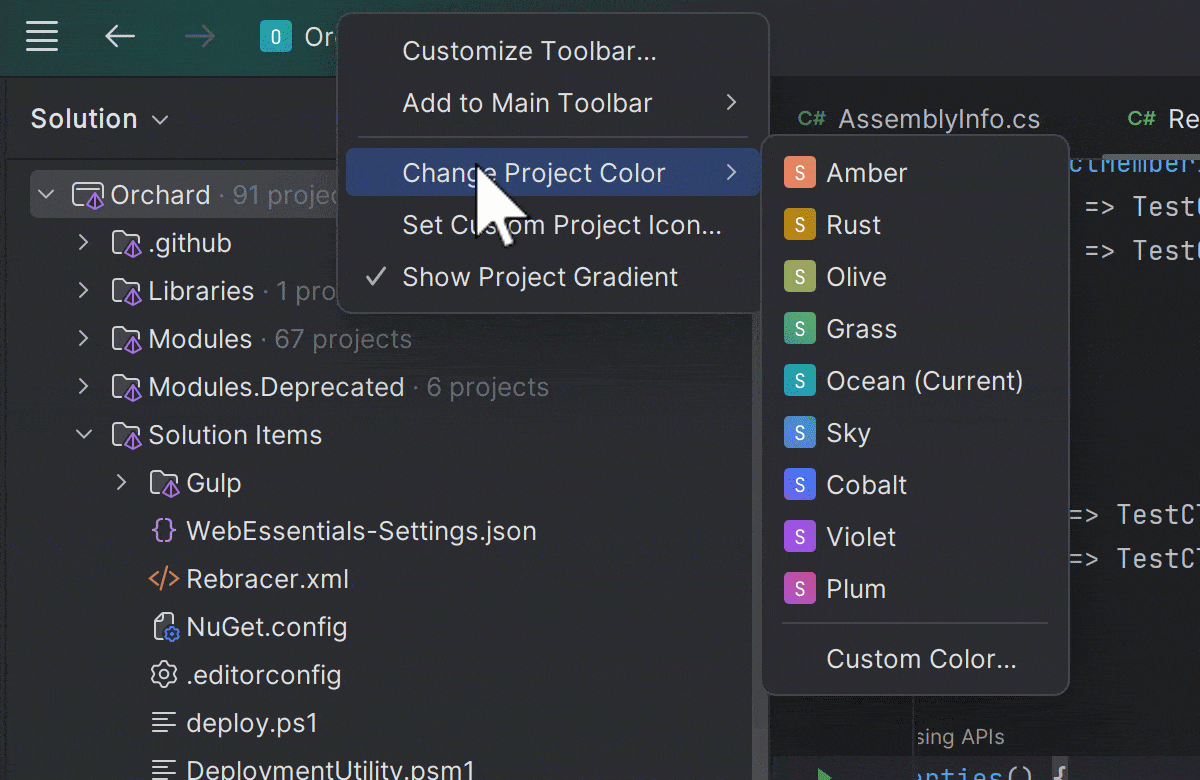Click the hamburger main menu icon
Image resolution: width=1200 pixels, height=780 pixels.
pyautogui.click(x=41, y=37)
